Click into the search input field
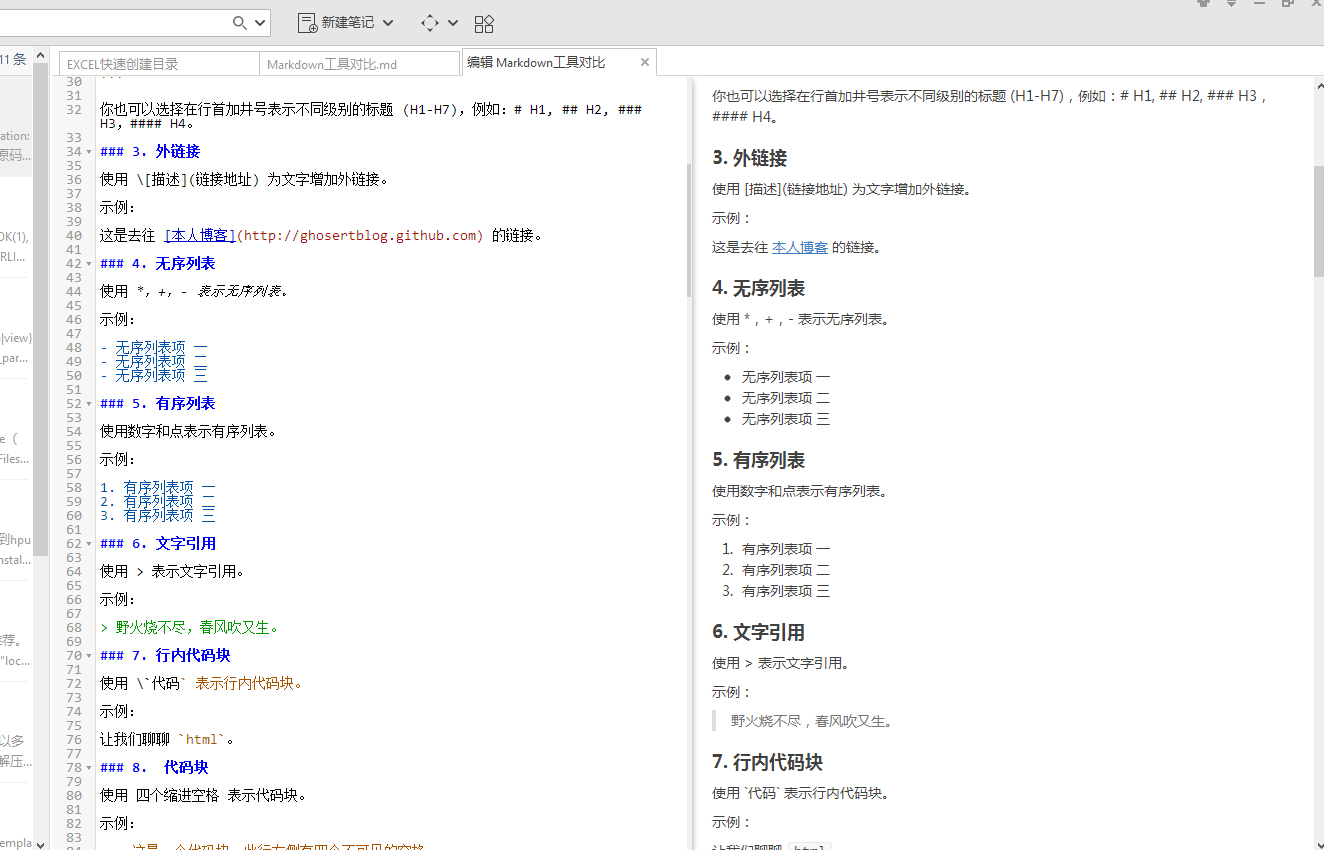1324x850 pixels. (x=115, y=22)
